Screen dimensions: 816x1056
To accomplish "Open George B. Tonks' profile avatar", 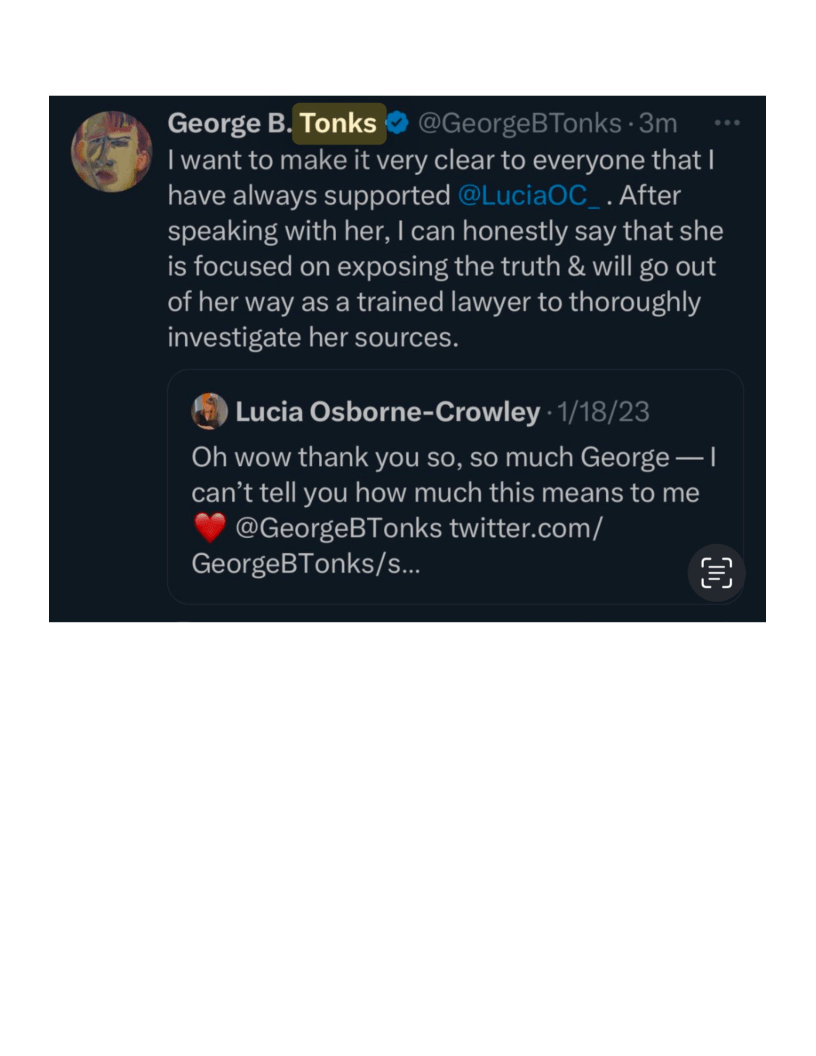I will point(111,152).
